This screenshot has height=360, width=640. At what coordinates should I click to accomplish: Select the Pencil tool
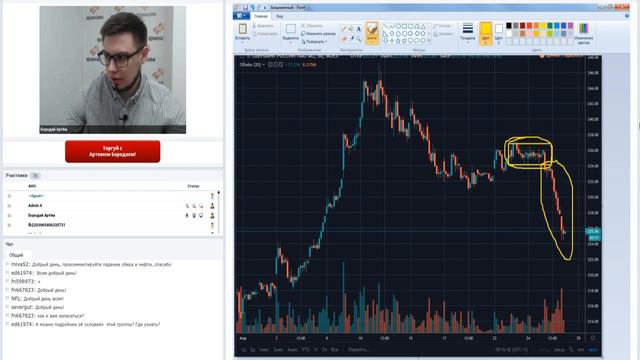tap(344, 29)
